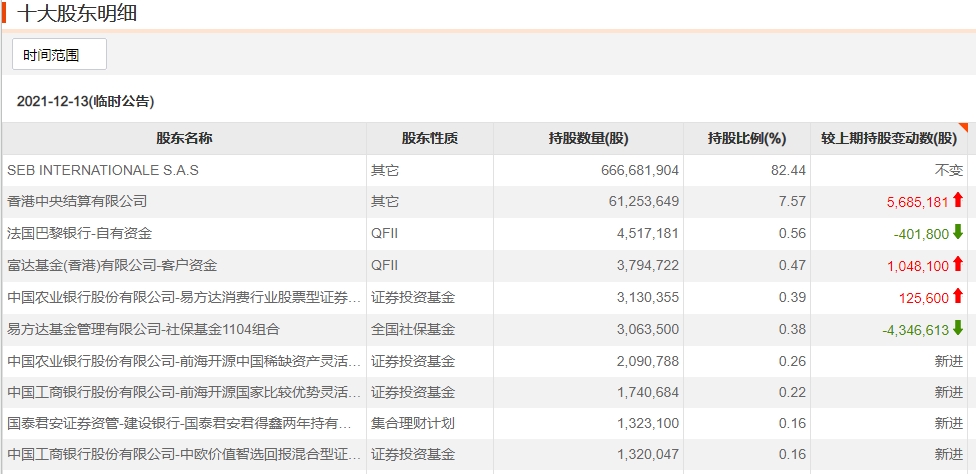Select shareholder 中欧价值智选回报混合型 row name
Screen dimensions: 976x474
[184, 455]
